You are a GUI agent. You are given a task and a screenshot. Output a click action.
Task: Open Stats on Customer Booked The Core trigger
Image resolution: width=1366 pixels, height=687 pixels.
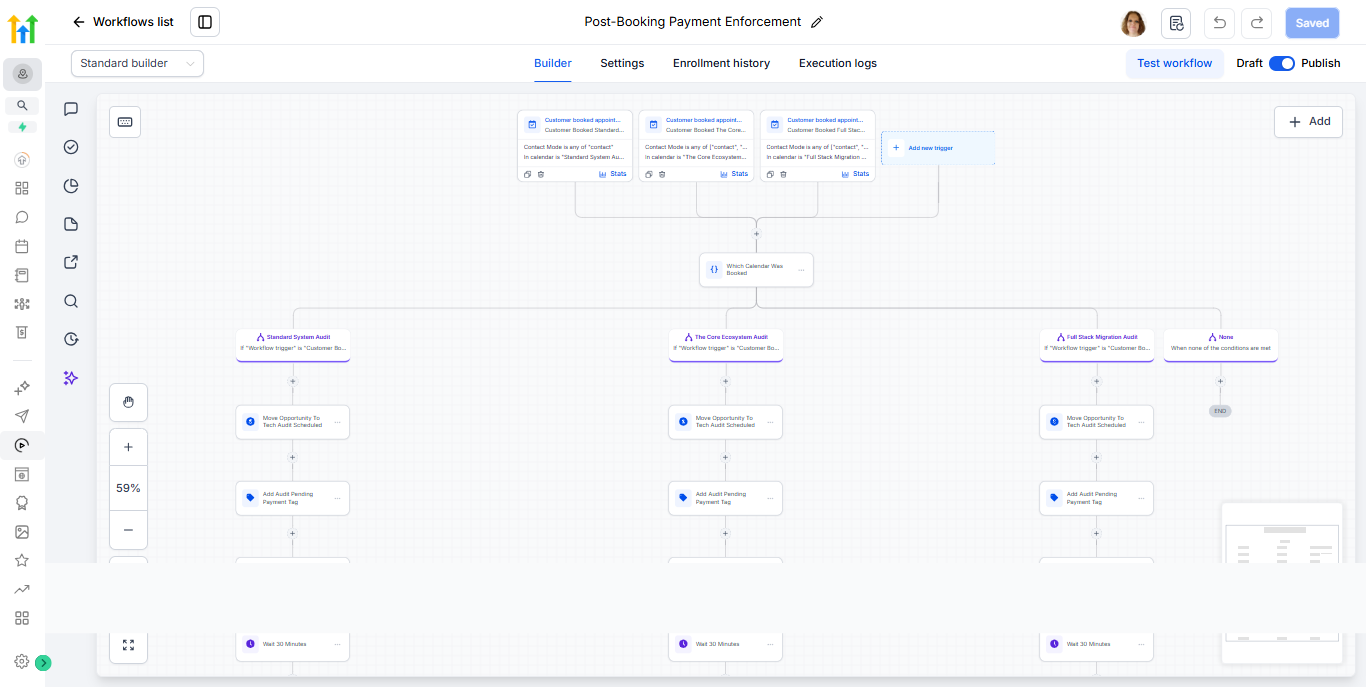point(734,174)
